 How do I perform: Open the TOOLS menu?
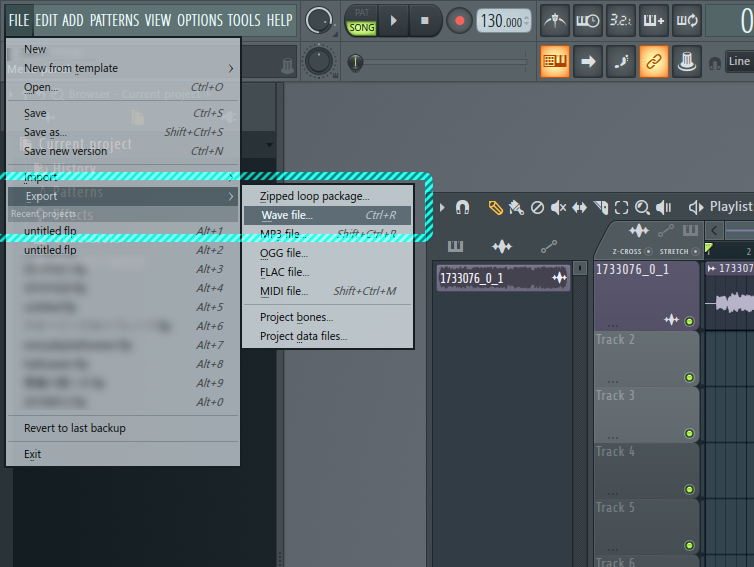tap(244, 20)
